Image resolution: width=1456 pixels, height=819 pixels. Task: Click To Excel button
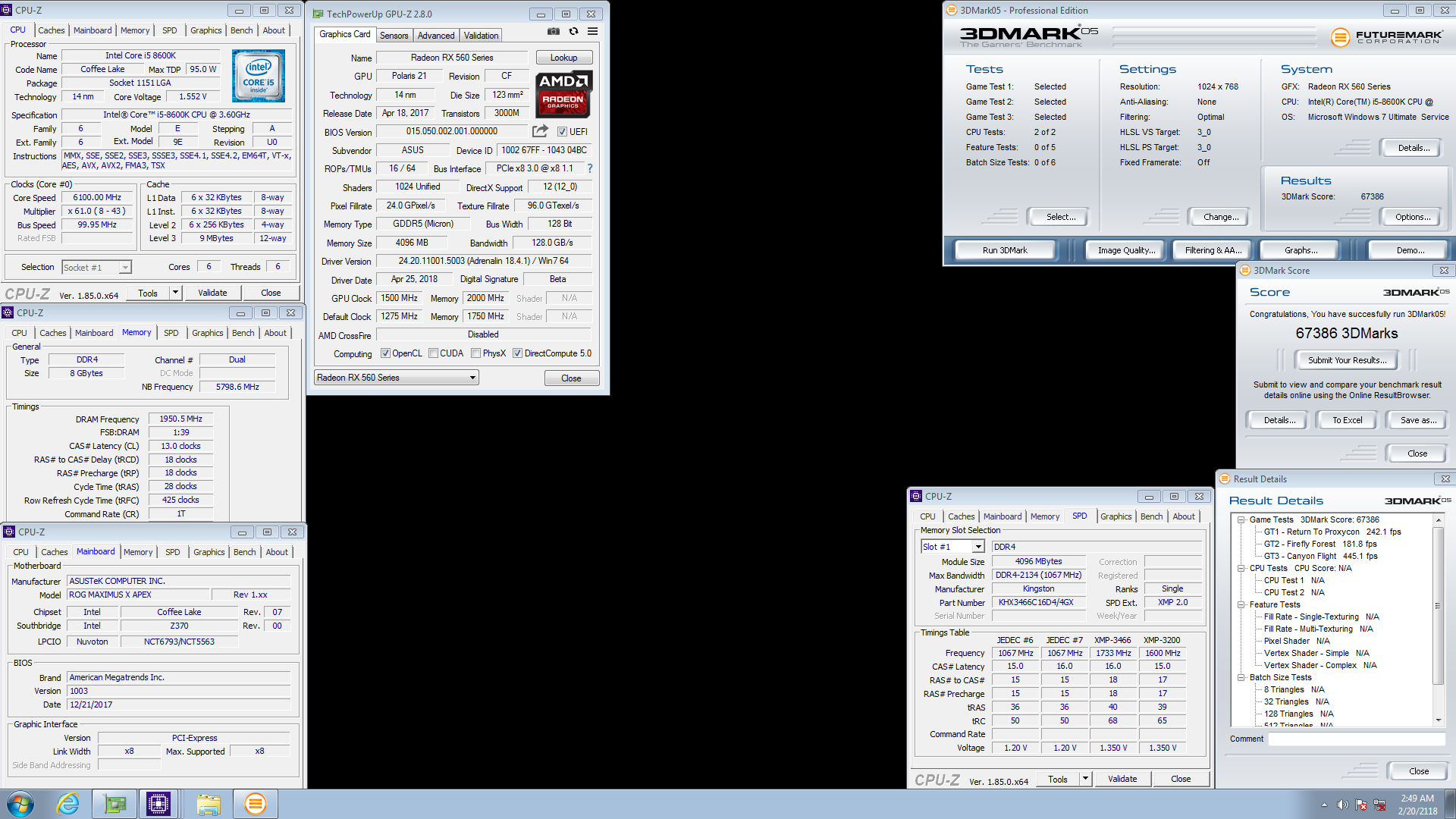pyautogui.click(x=1347, y=420)
